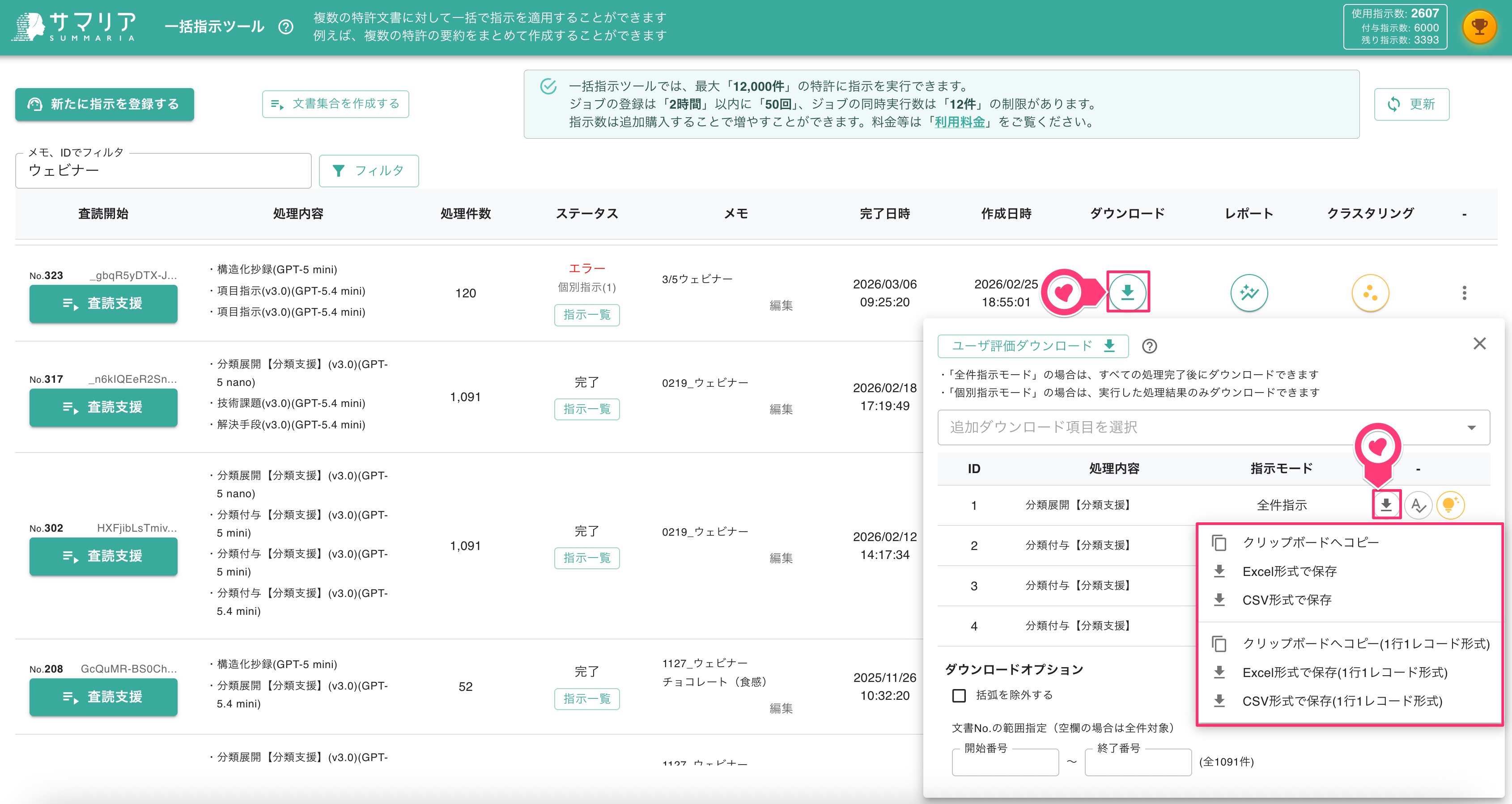Open the three-dot menu for job No.323
Image resolution: width=1512 pixels, height=804 pixels.
1464,292
